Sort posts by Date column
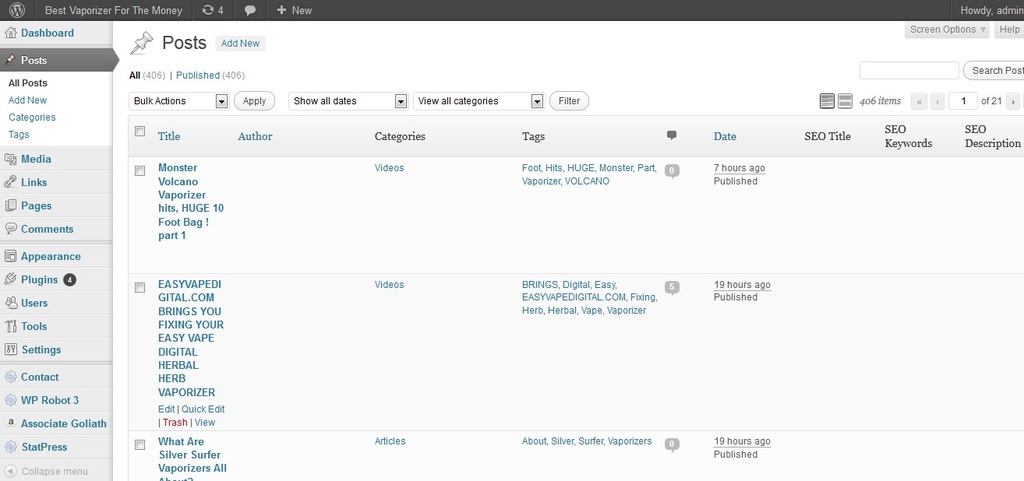This screenshot has width=1024, height=481. [725, 136]
